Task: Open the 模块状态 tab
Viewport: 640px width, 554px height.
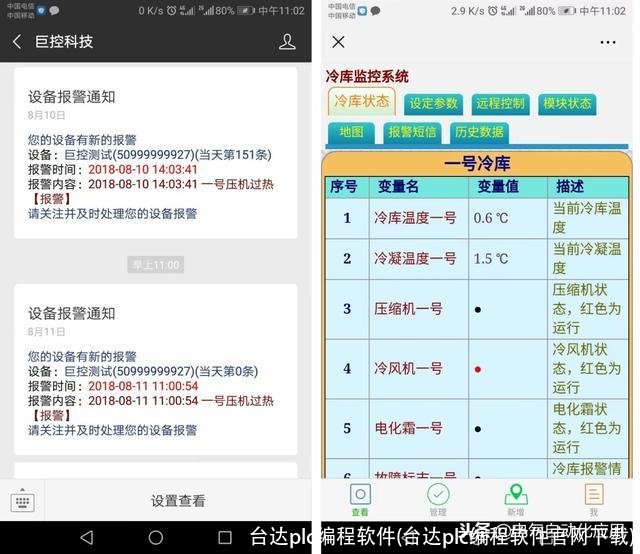Action: coord(567,104)
